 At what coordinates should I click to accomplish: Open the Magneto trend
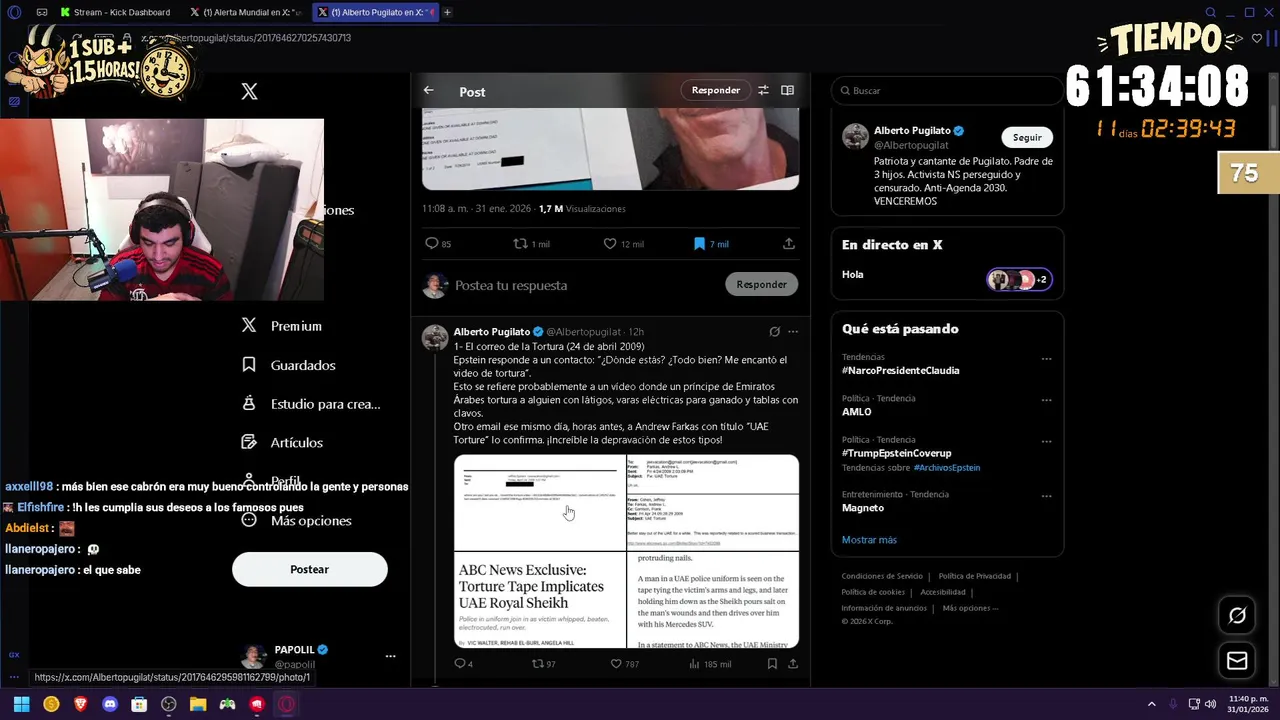pos(862,507)
